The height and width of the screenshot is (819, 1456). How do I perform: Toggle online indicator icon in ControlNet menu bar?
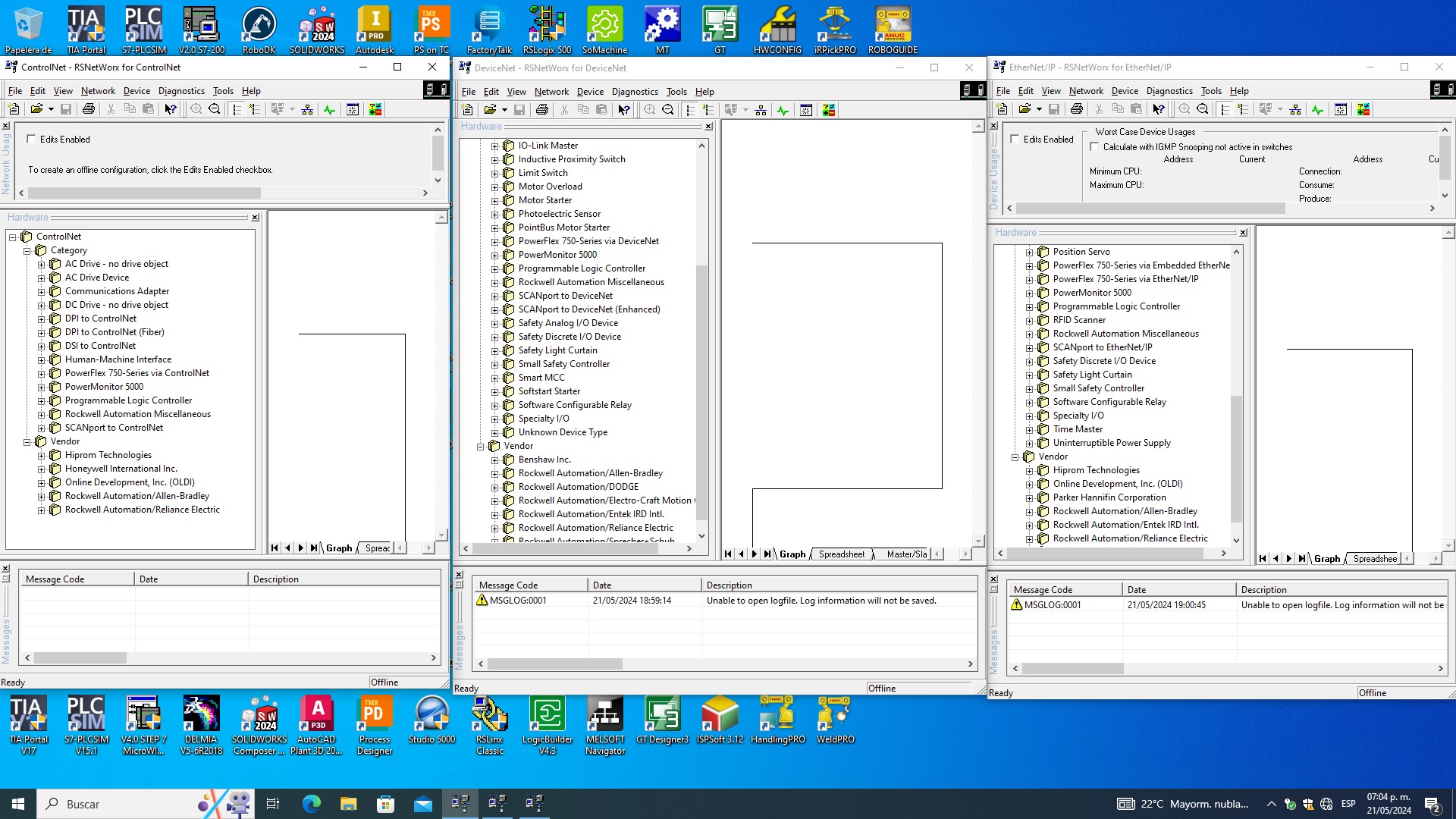click(x=437, y=90)
